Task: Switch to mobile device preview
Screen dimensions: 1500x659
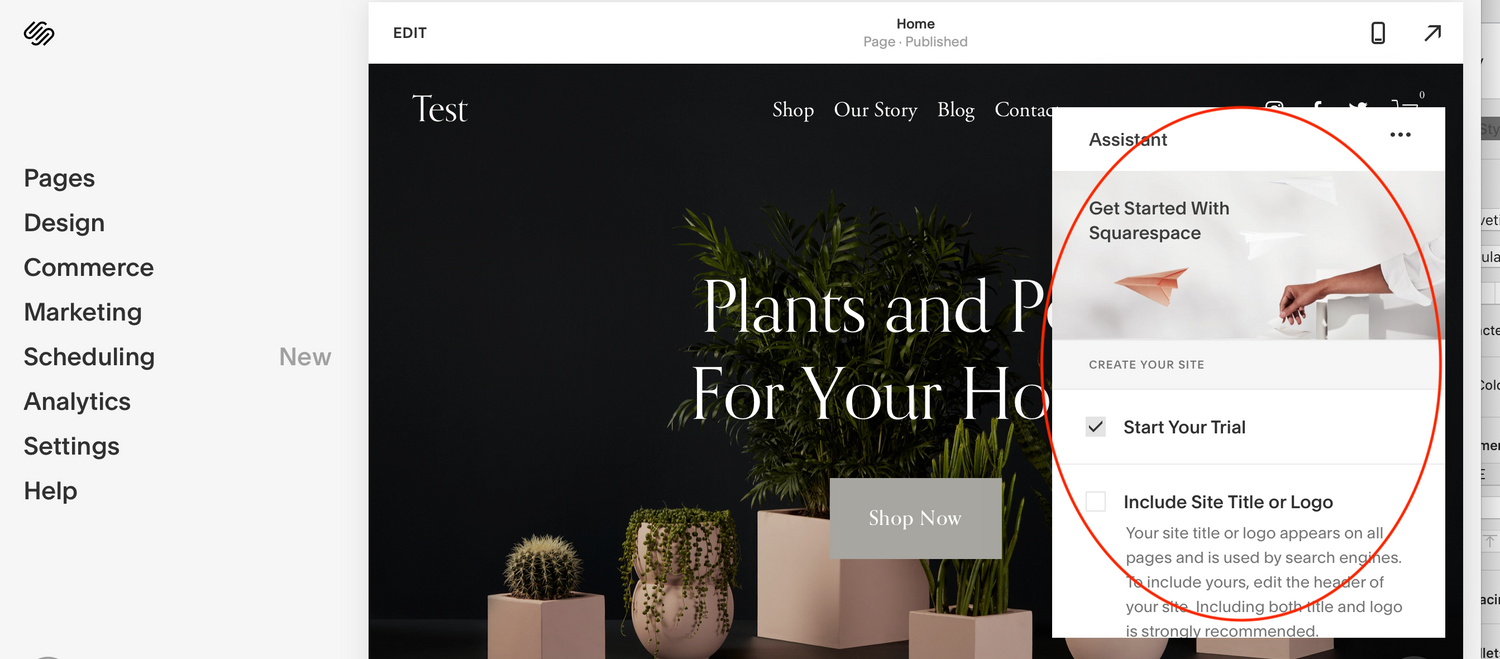Action: pyautogui.click(x=1378, y=33)
